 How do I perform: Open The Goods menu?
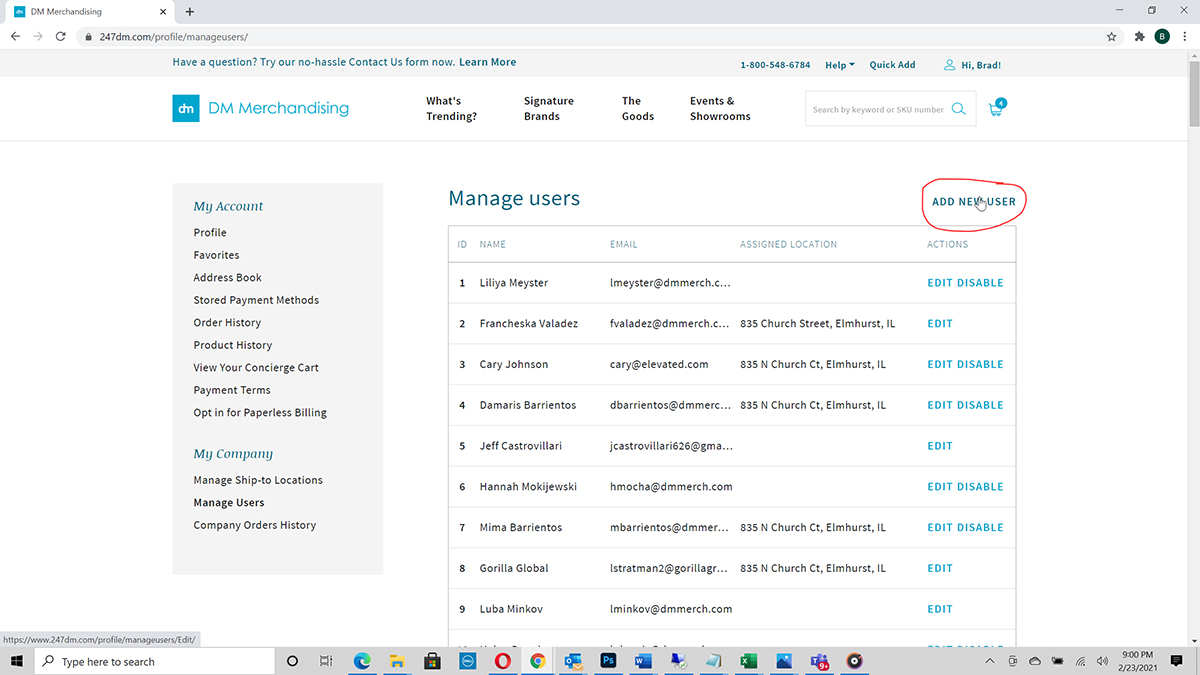click(x=638, y=108)
